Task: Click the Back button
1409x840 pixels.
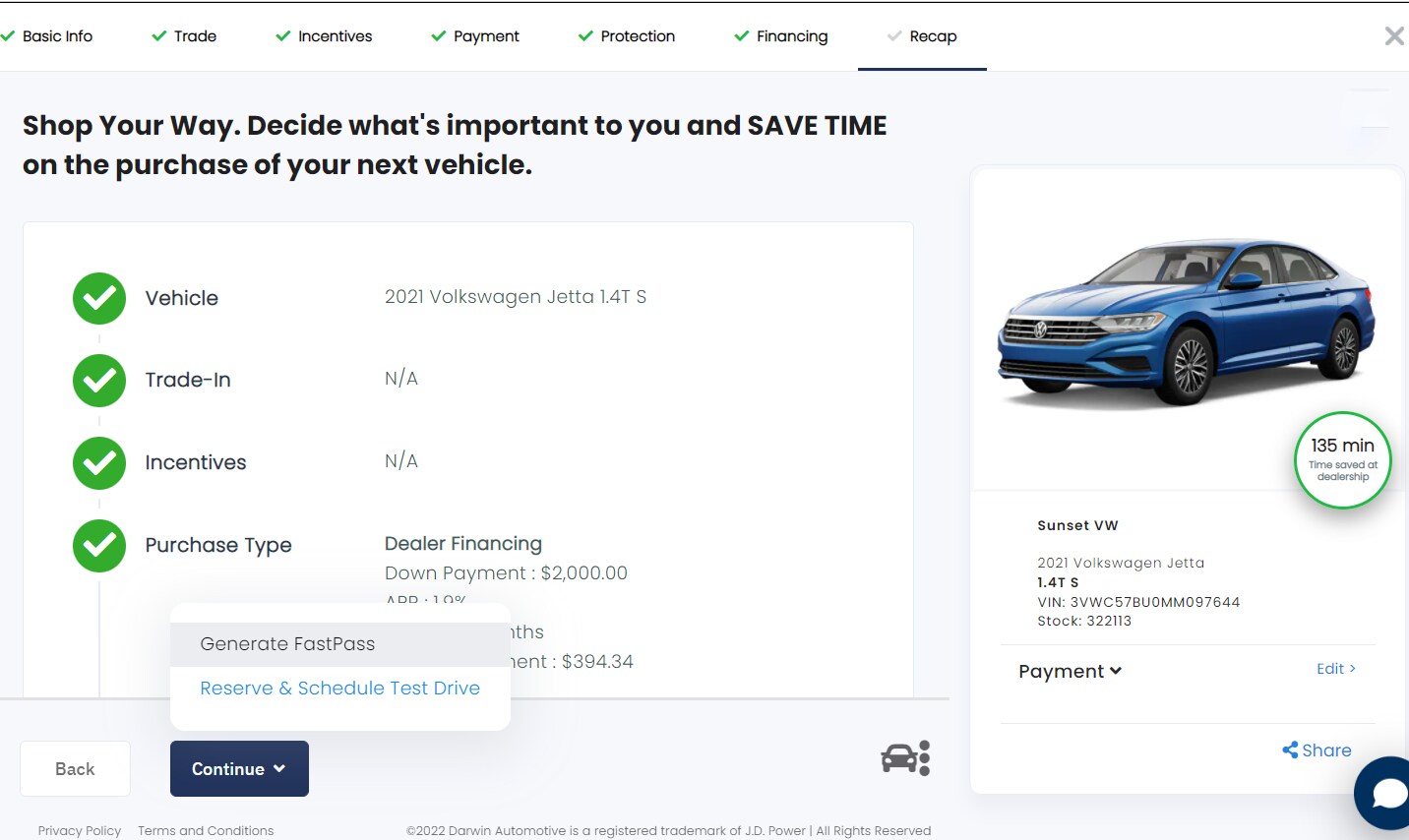Action: (75, 769)
